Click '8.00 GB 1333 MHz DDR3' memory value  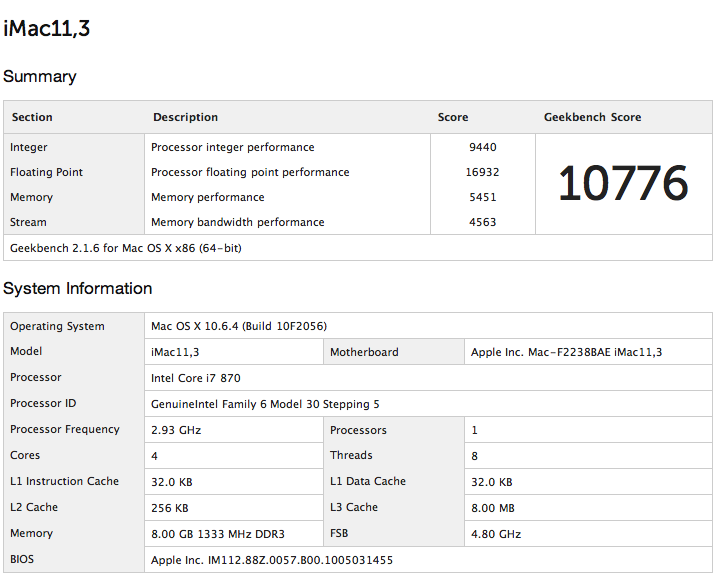(217, 534)
